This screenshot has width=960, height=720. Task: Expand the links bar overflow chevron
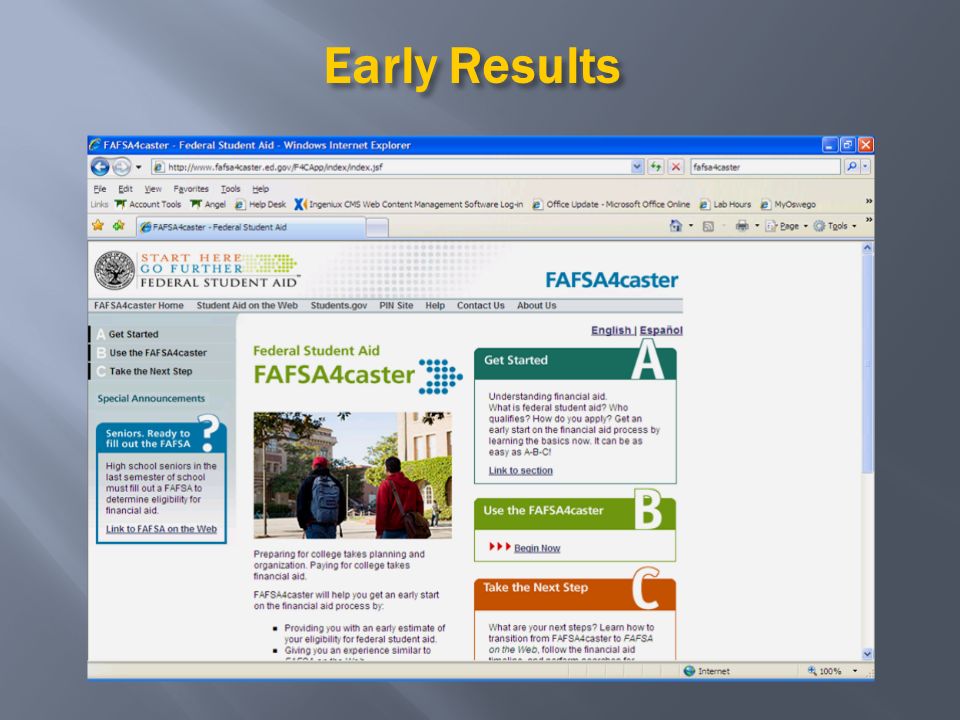[868, 201]
